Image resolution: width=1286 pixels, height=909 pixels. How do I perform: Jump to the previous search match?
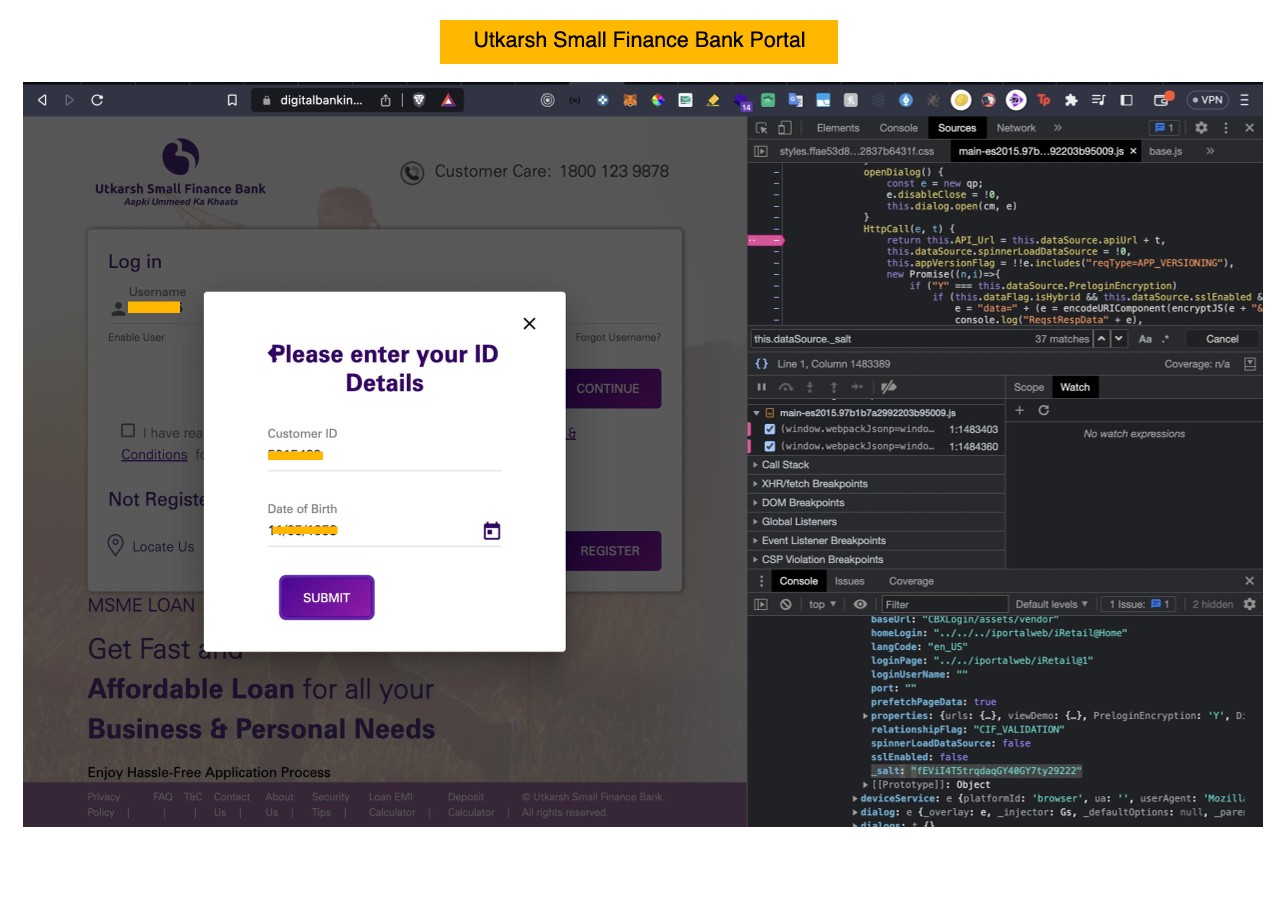point(1102,339)
